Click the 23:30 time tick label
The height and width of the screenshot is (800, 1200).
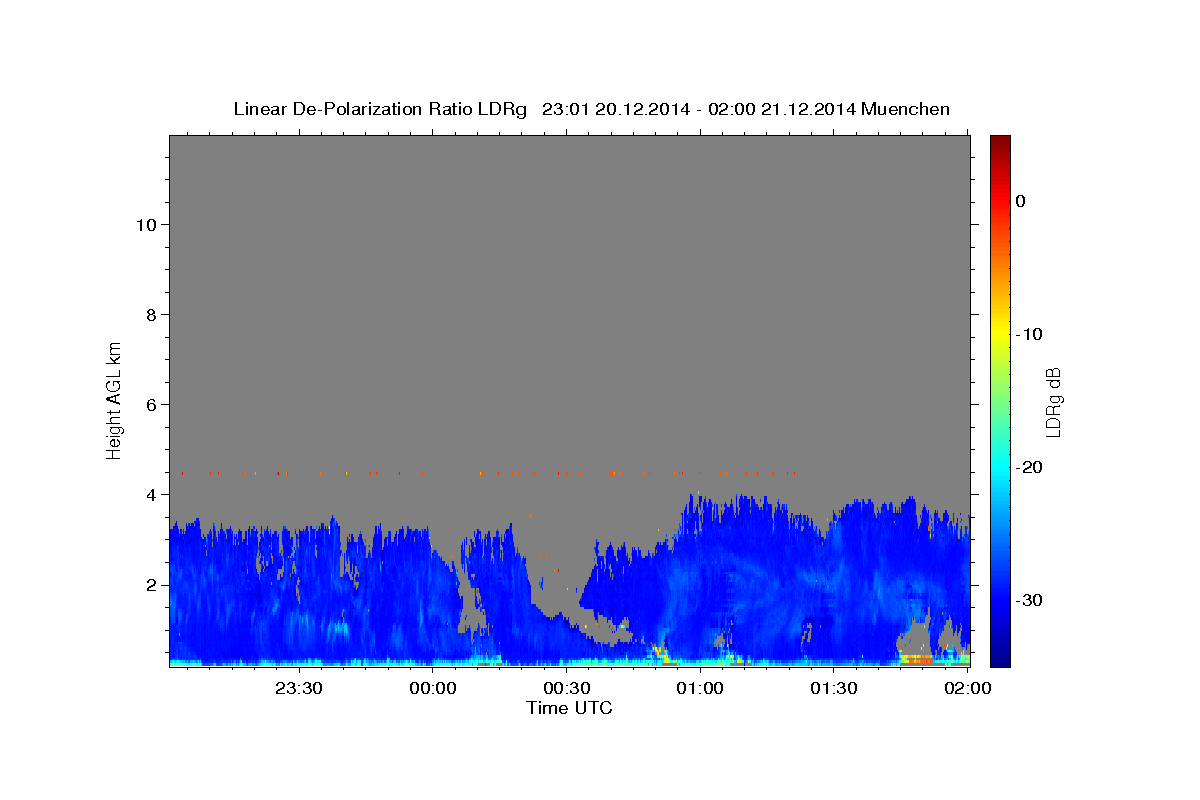(x=299, y=688)
